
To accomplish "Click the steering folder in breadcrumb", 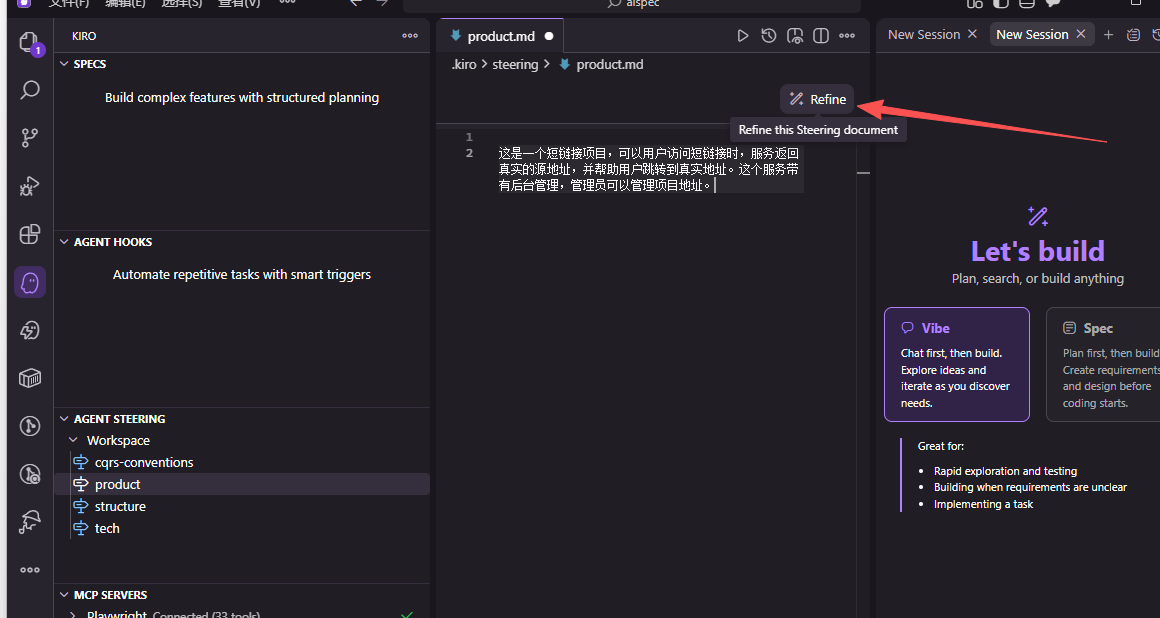I will [514, 64].
